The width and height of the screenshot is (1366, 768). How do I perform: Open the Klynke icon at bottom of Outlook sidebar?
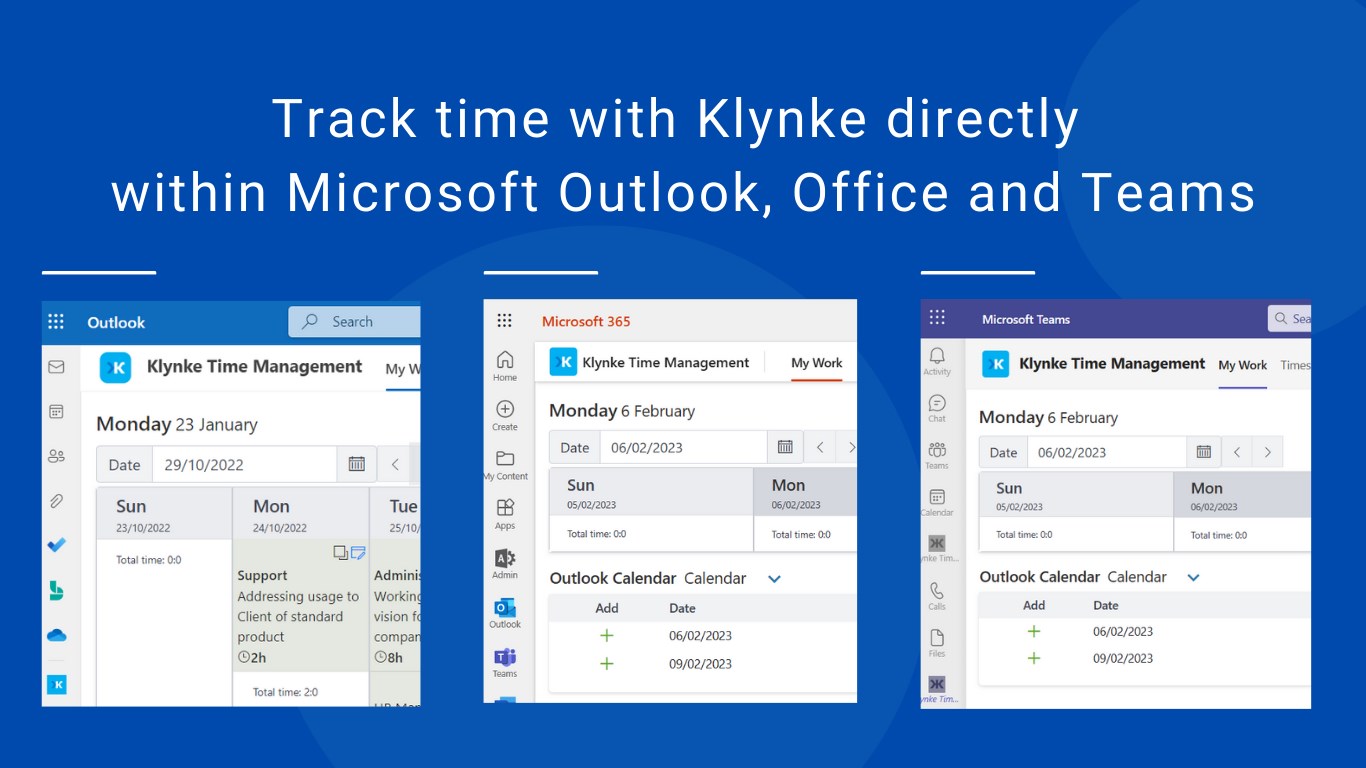tap(57, 685)
